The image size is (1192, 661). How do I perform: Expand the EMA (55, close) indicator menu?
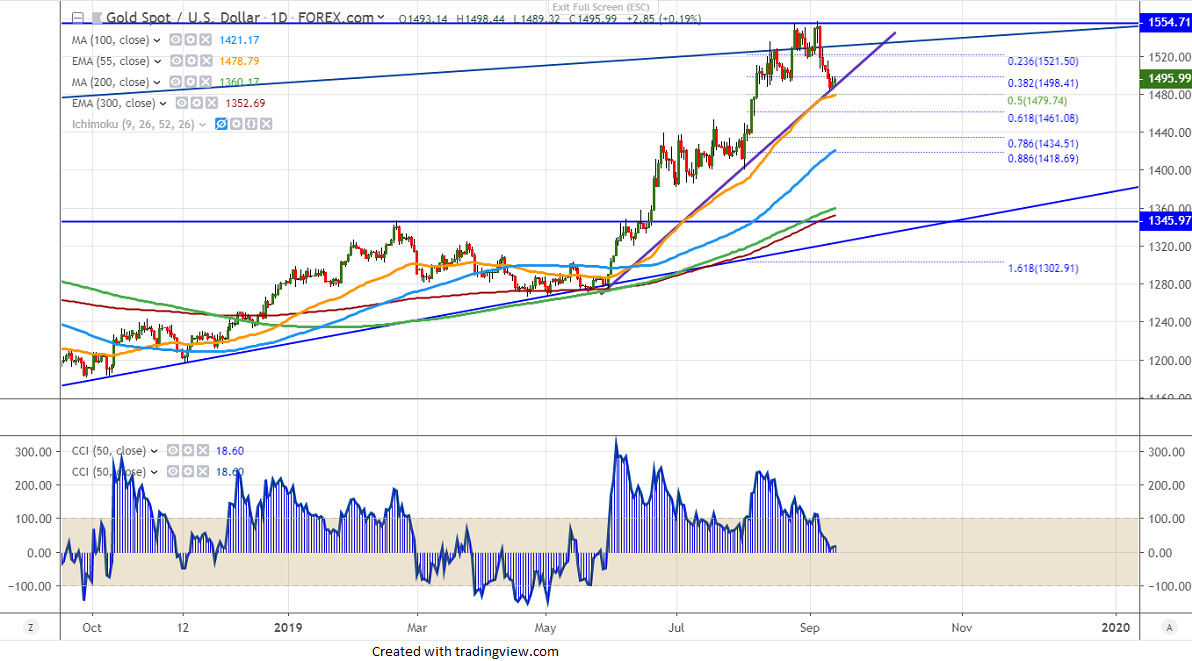[157, 62]
